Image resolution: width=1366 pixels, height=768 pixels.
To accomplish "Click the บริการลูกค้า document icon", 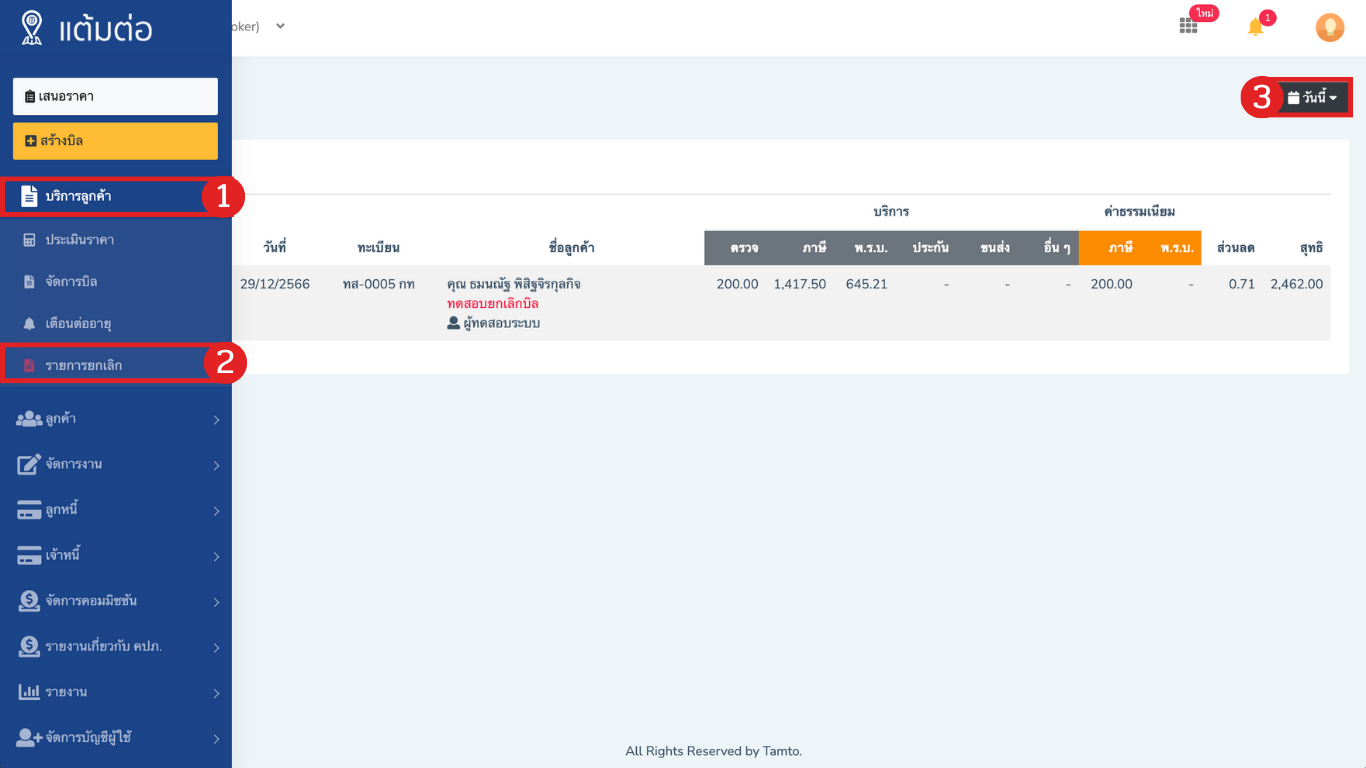I will coord(29,196).
